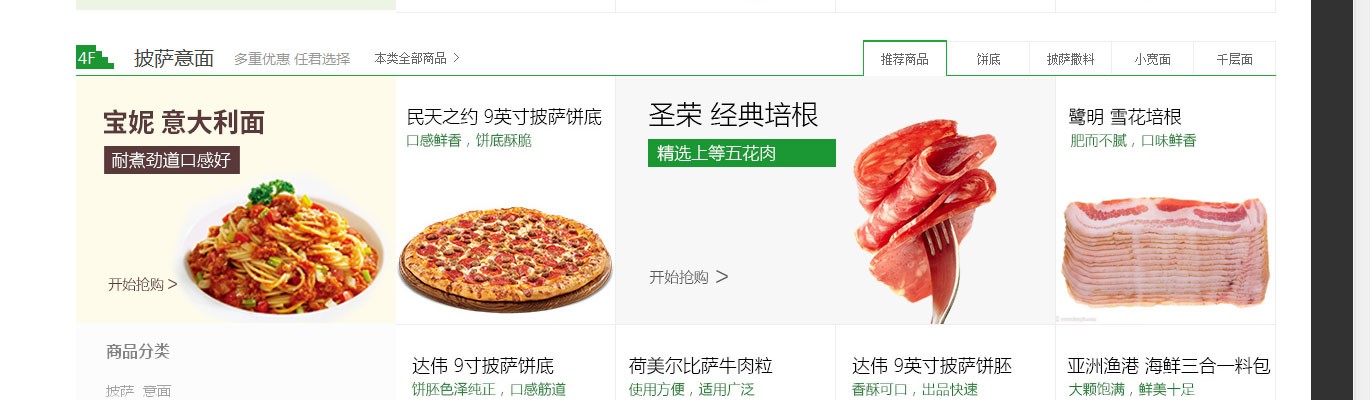The width and height of the screenshot is (1370, 400).
Task: Open the spaghetti plate image
Action: [x=283, y=247]
